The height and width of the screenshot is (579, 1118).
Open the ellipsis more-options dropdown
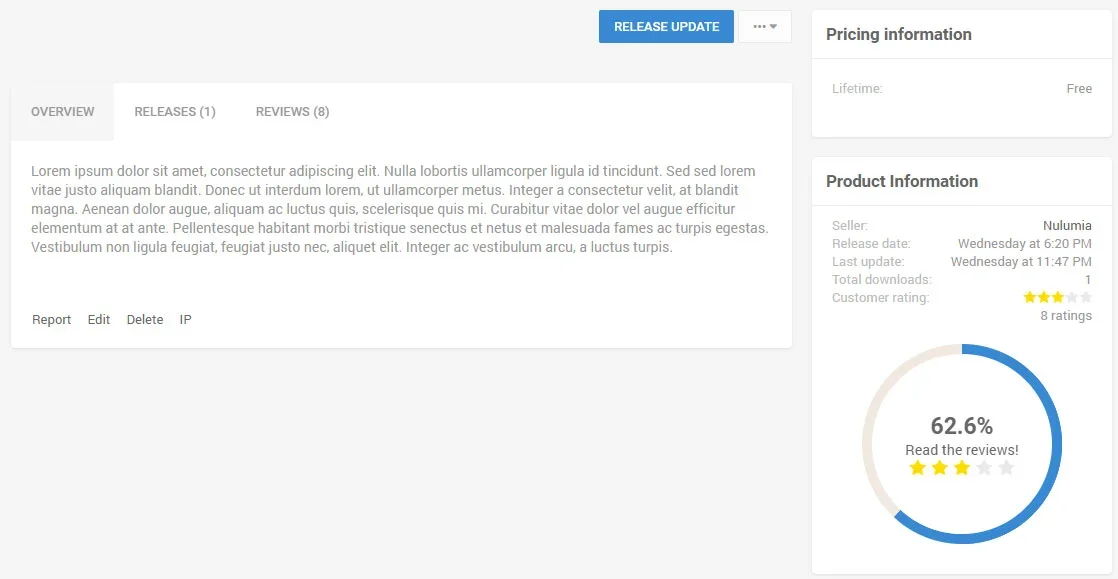(x=765, y=26)
